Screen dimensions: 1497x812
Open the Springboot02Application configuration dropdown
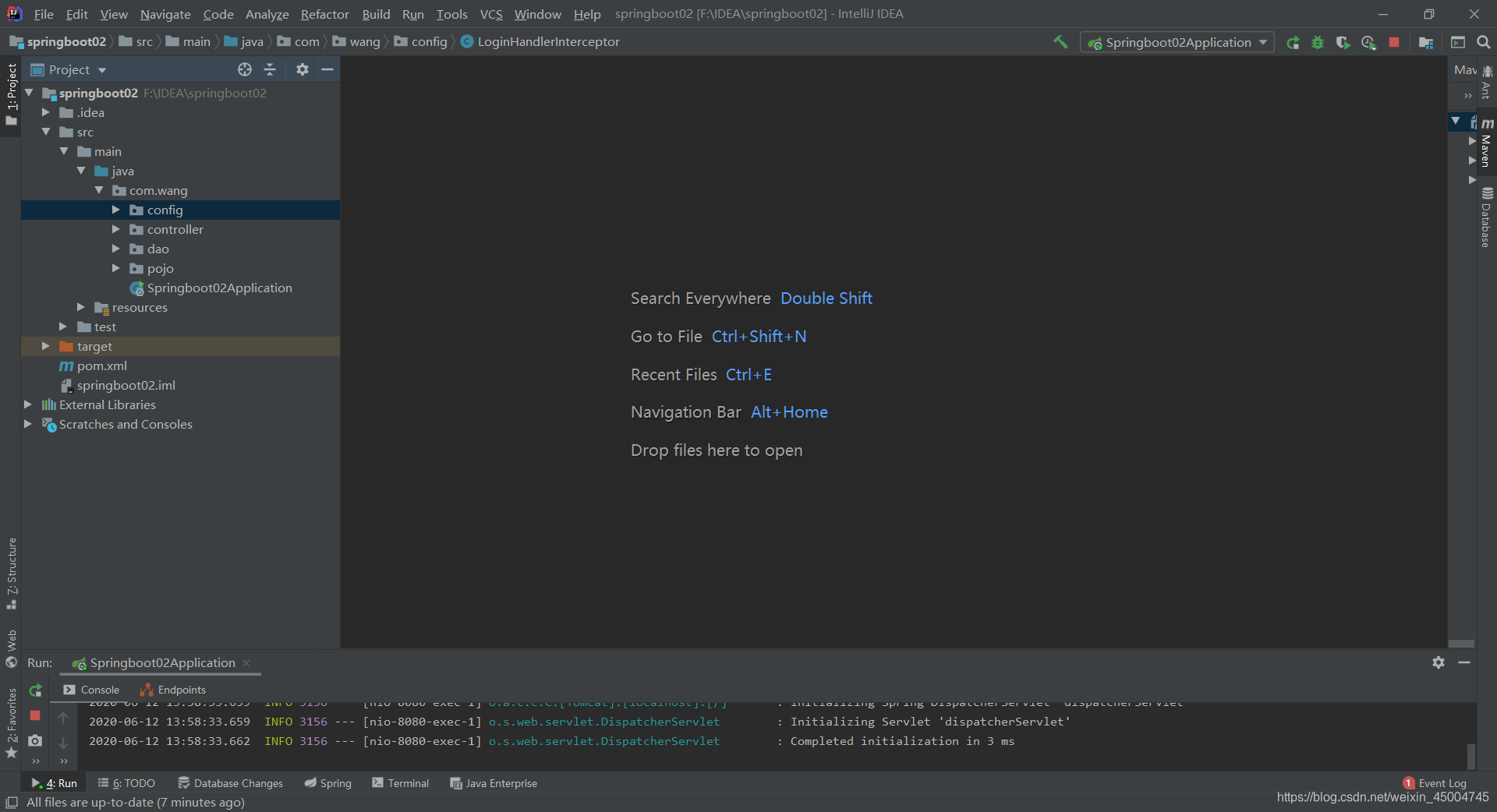tap(1263, 42)
